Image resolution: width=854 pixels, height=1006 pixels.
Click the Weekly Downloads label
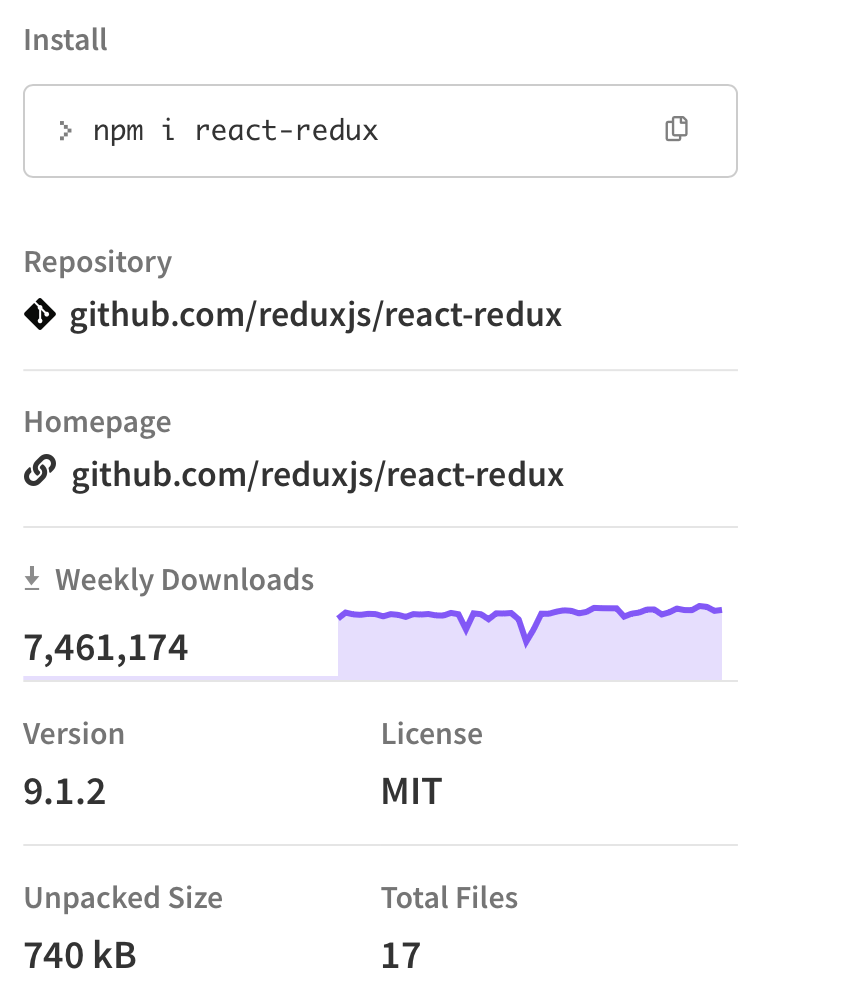pyautogui.click(x=184, y=579)
